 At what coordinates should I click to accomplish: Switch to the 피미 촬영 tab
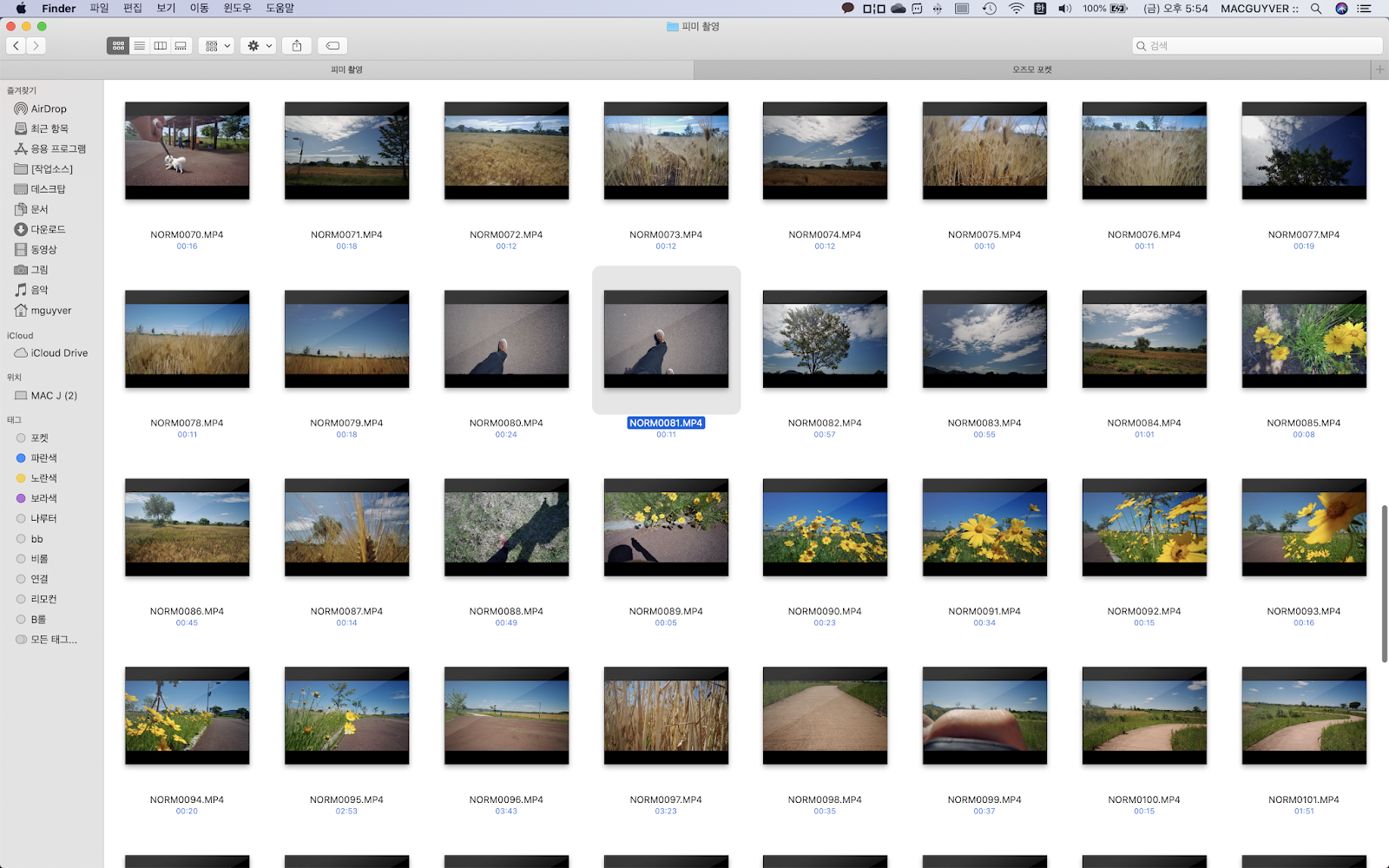pyautogui.click(x=346, y=69)
